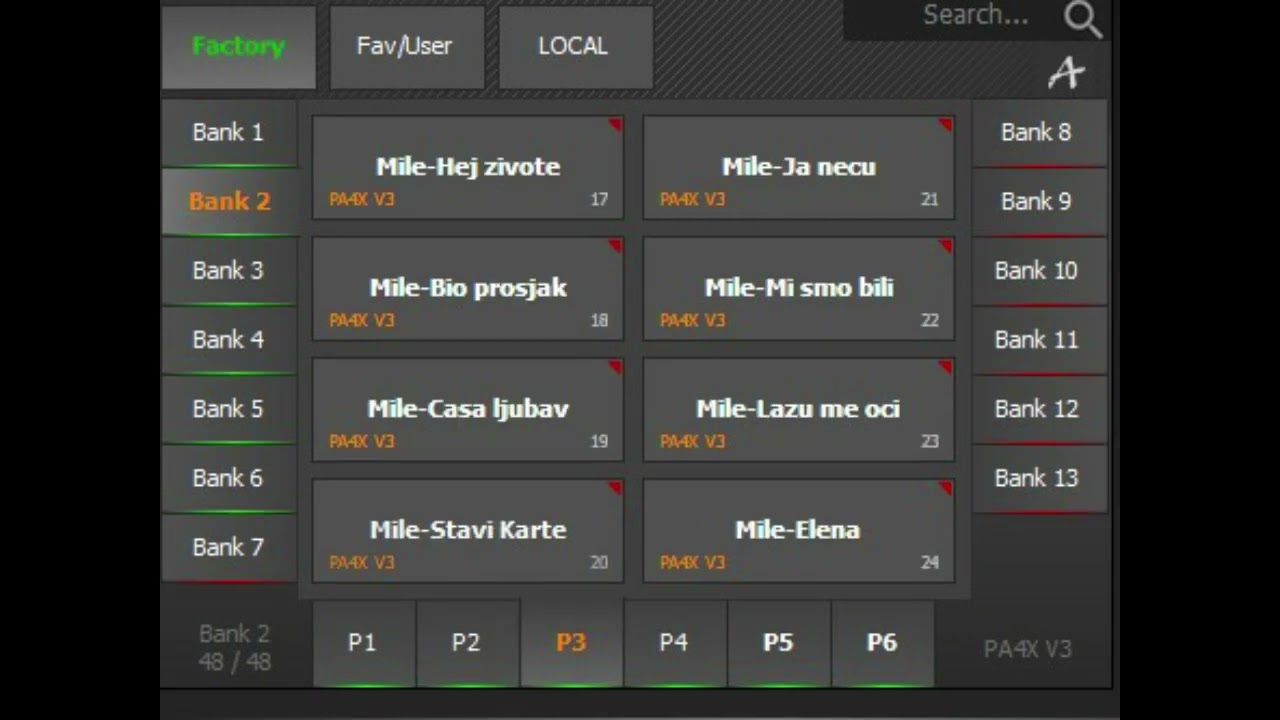Image resolution: width=1280 pixels, height=720 pixels.
Task: Load the Mile-Stavi Karte style
Action: (468, 531)
